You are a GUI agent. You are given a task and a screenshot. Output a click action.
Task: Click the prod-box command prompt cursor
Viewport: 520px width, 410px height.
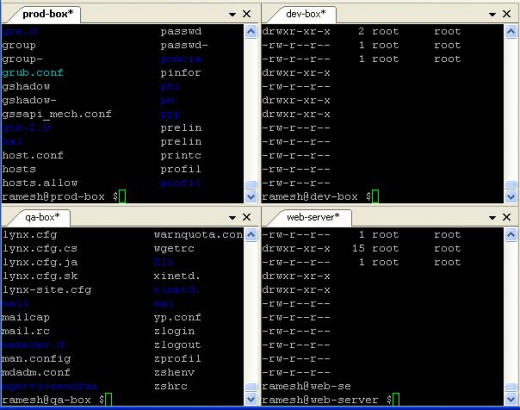[122, 196]
